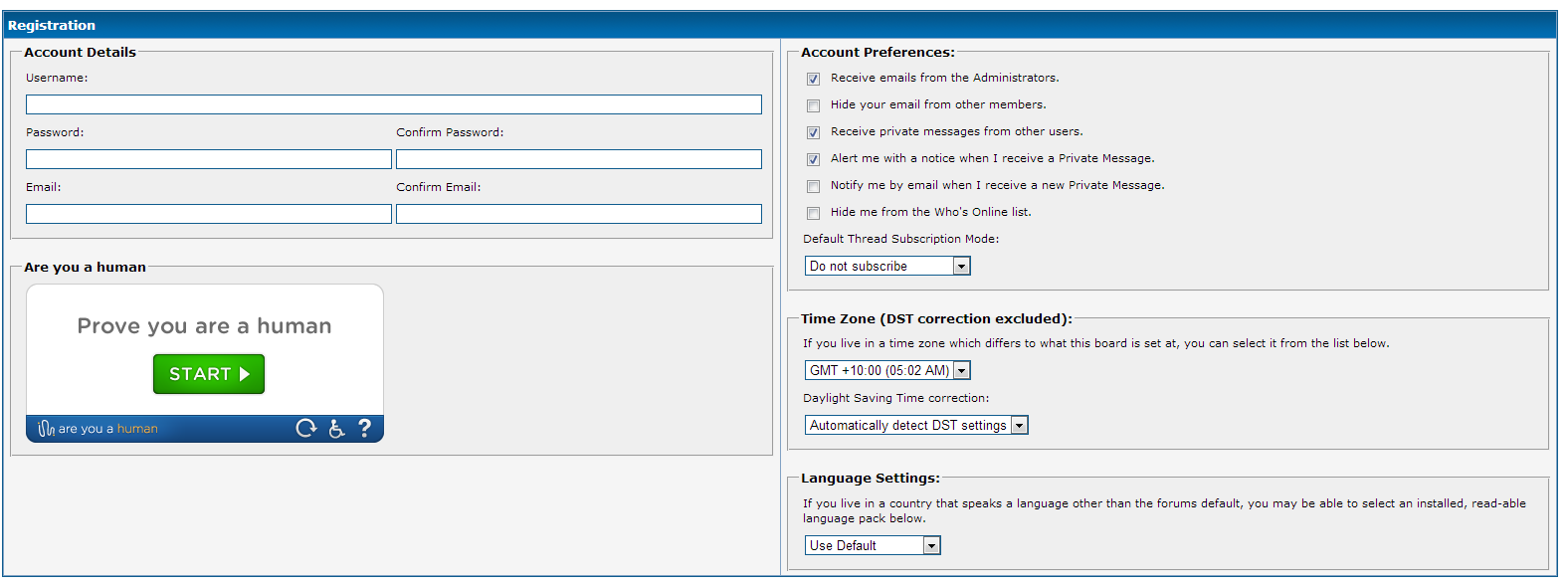The width and height of the screenshot is (1568, 585).
Task: Click the 'are you a human' logo
Action: [x=98, y=429]
